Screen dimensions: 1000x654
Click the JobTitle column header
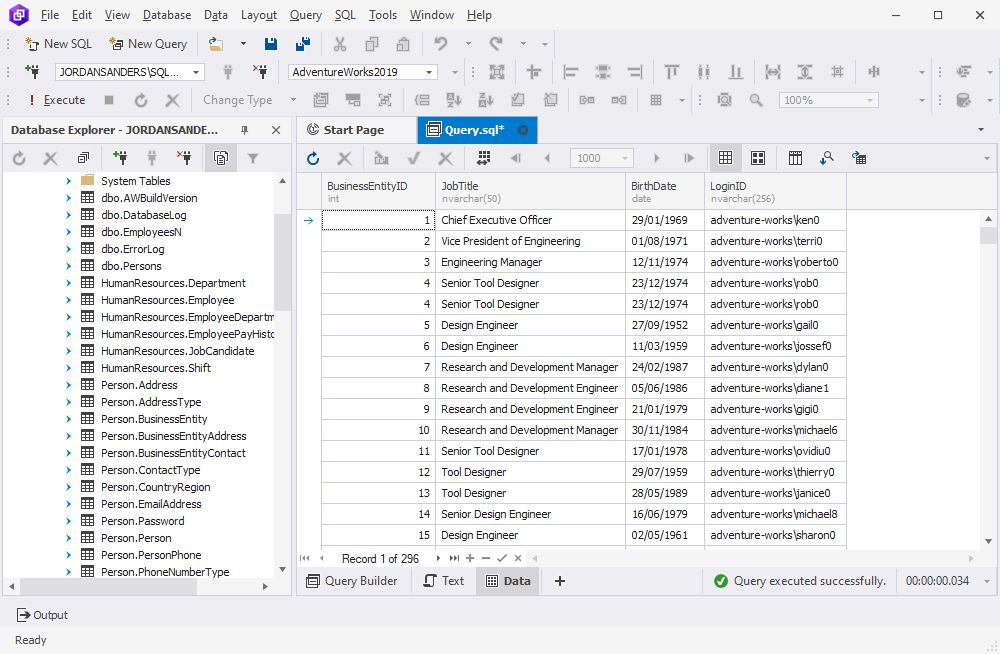(531, 191)
